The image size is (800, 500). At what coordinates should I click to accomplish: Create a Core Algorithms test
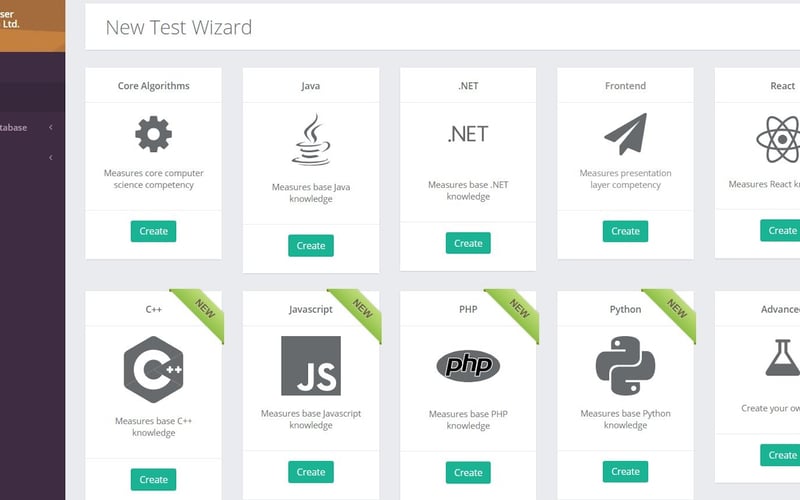click(x=154, y=231)
